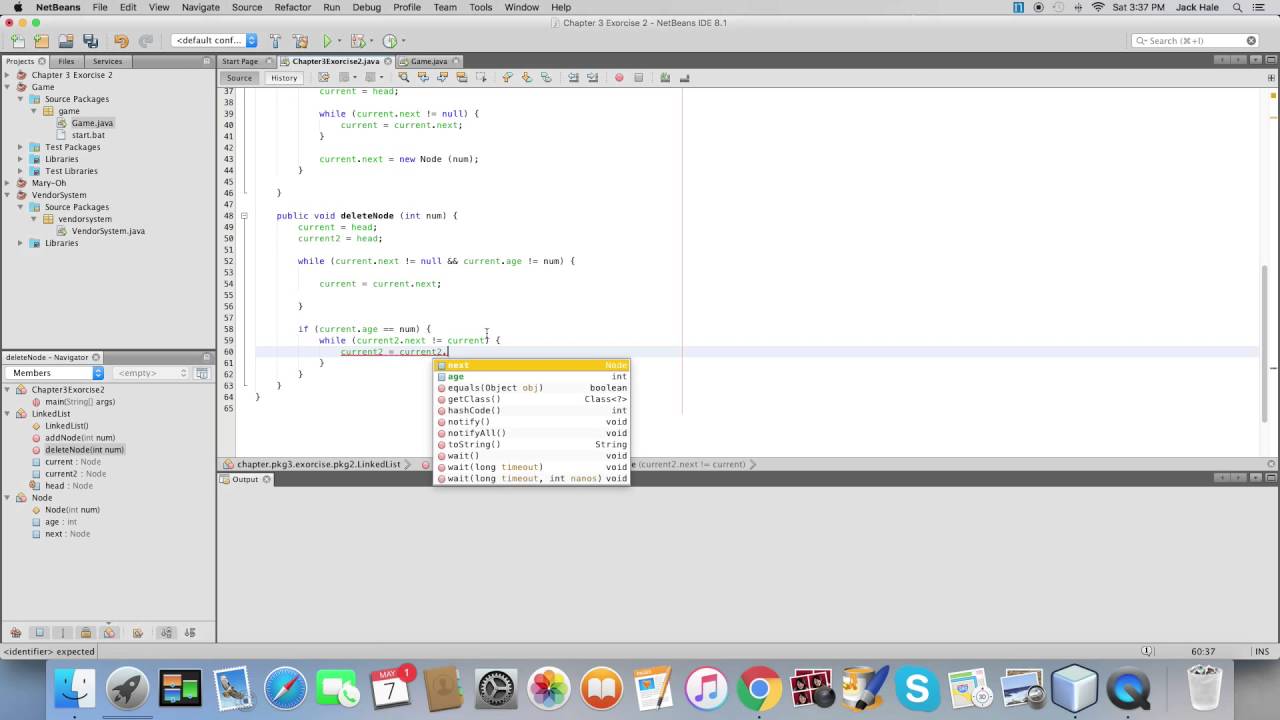The height and width of the screenshot is (720, 1280).
Task: Collapse LinkedList class in Navigator
Action: (8, 414)
